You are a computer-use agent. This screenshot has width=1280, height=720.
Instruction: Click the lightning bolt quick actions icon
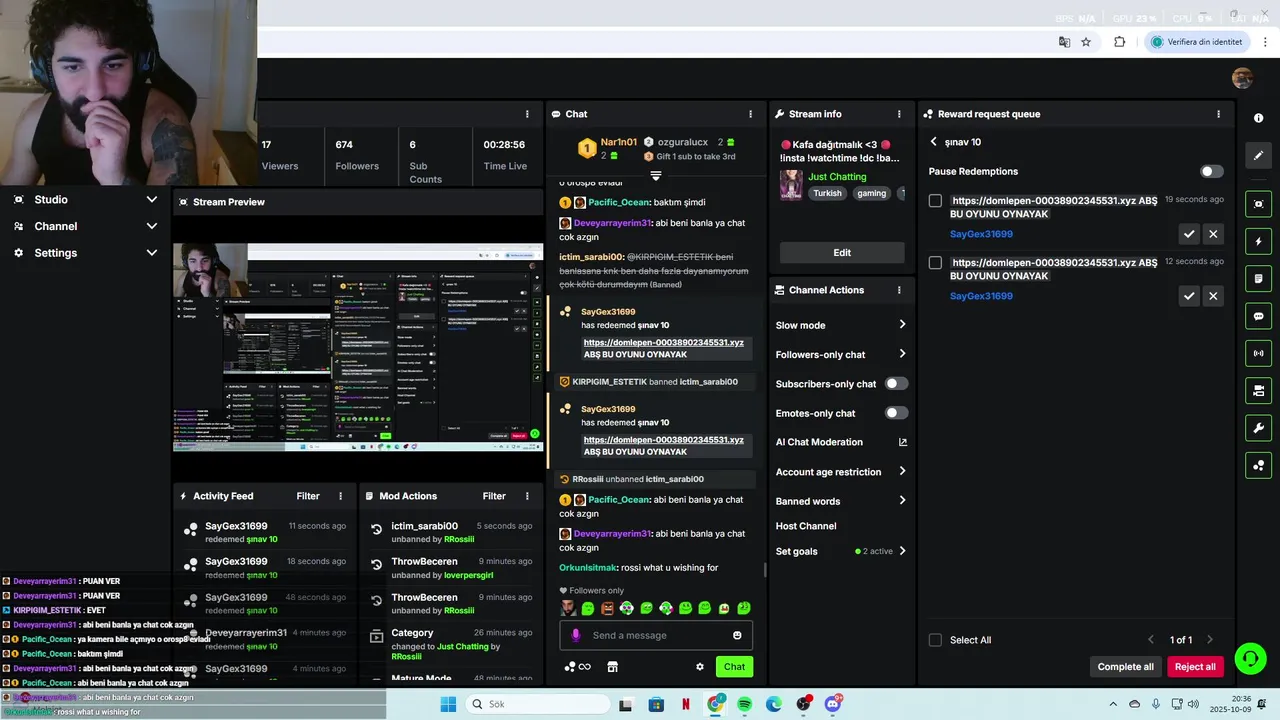click(1258, 241)
